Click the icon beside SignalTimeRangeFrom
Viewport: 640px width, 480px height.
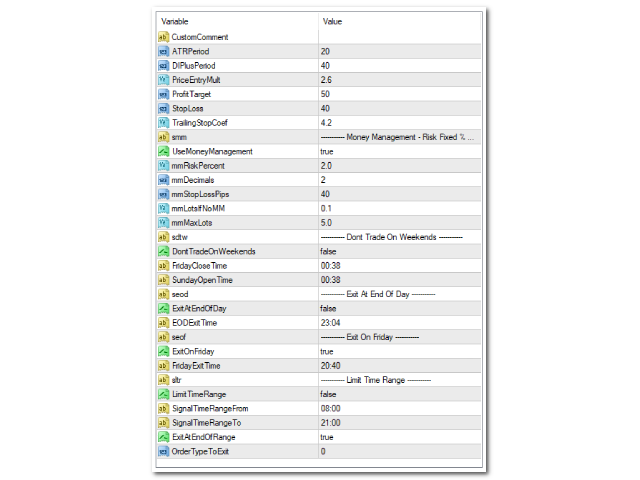[x=163, y=409]
